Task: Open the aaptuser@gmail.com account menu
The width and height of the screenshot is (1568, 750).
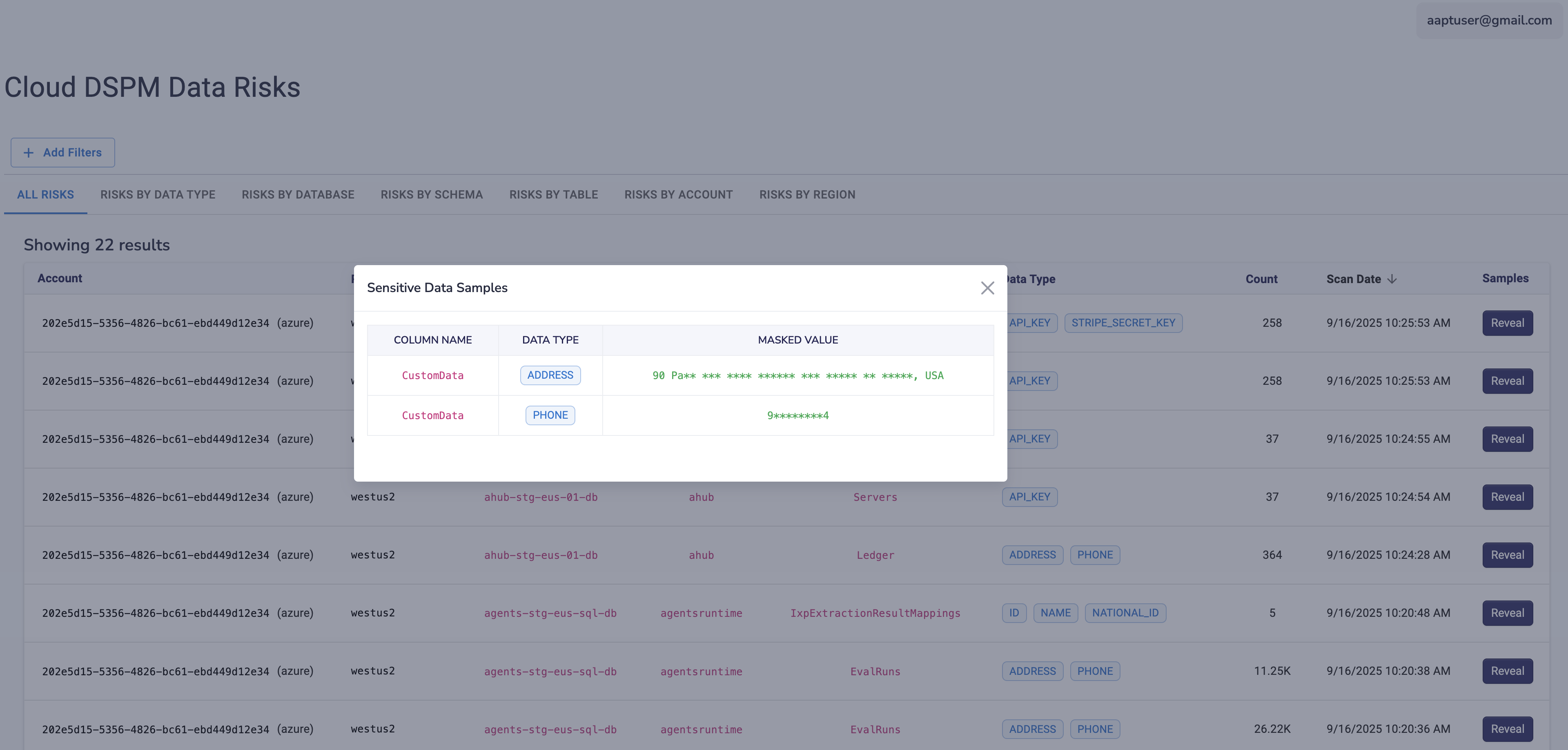Action: coord(1488,20)
